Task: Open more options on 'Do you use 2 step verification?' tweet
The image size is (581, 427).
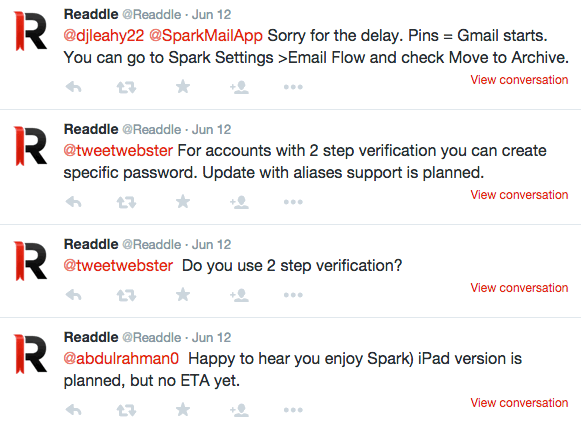Action: point(293,295)
